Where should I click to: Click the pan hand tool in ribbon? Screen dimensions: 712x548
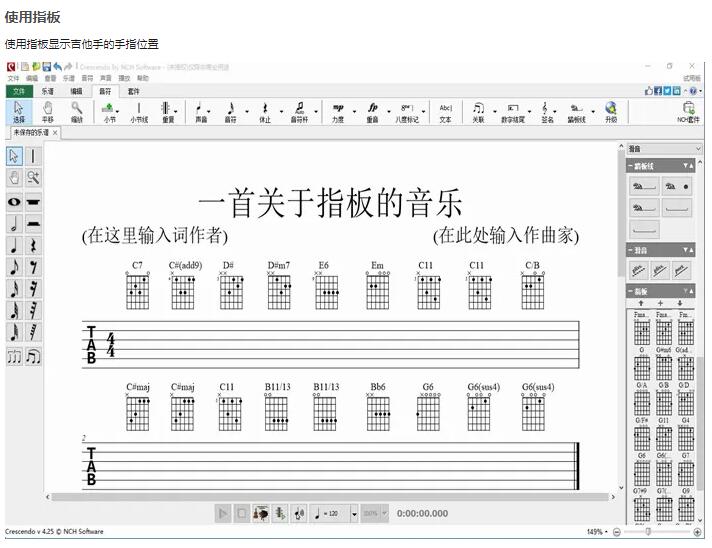click(x=47, y=111)
